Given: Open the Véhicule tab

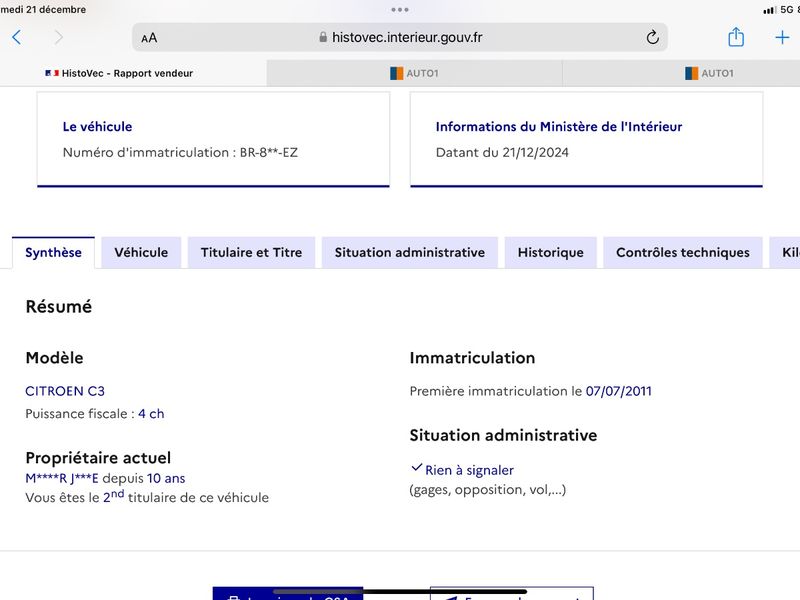Looking at the screenshot, I should 141,253.
